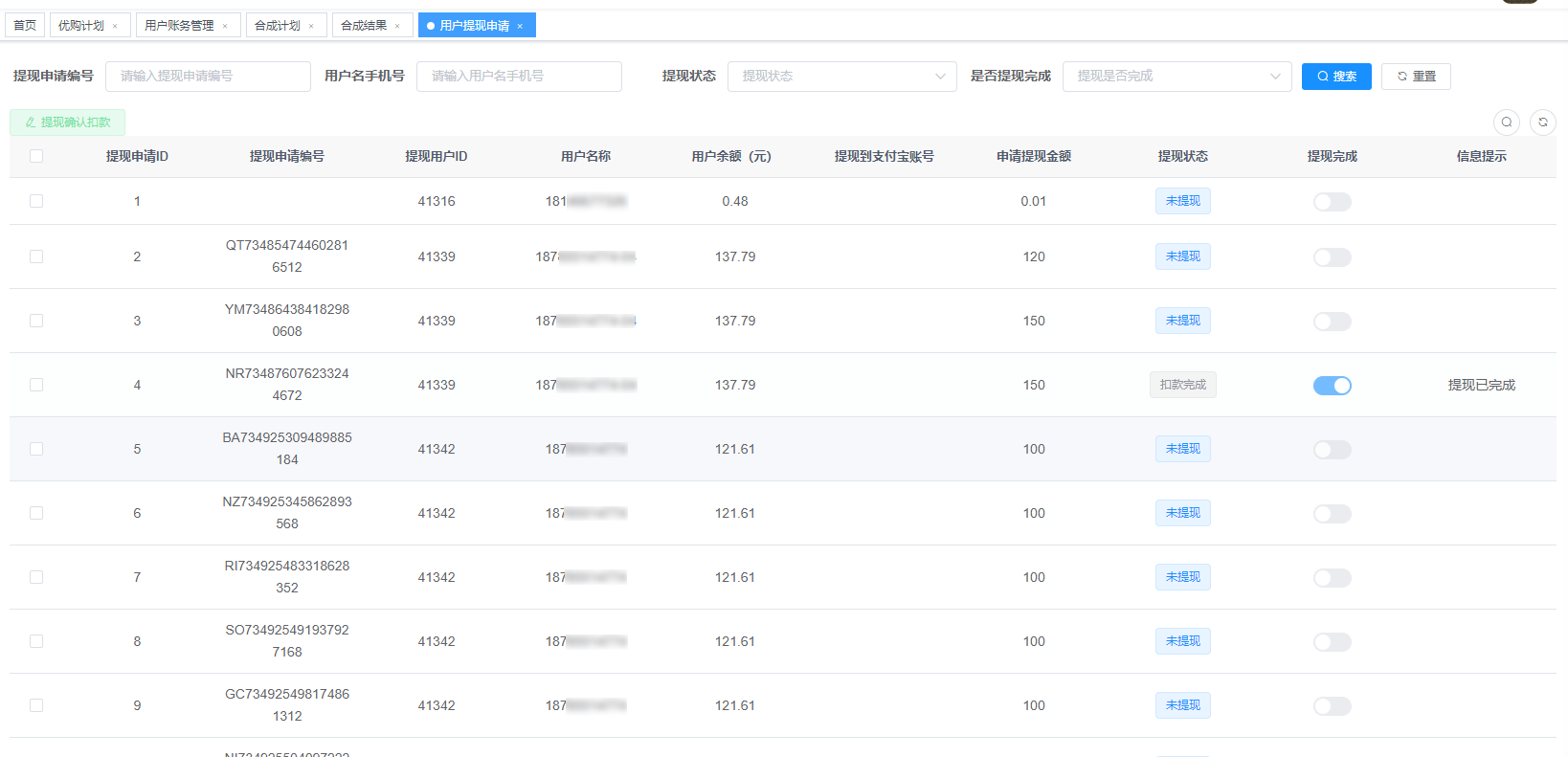Click the 提现已完成 message in row 4
This screenshot has height=757, width=1568.
[x=1482, y=385]
